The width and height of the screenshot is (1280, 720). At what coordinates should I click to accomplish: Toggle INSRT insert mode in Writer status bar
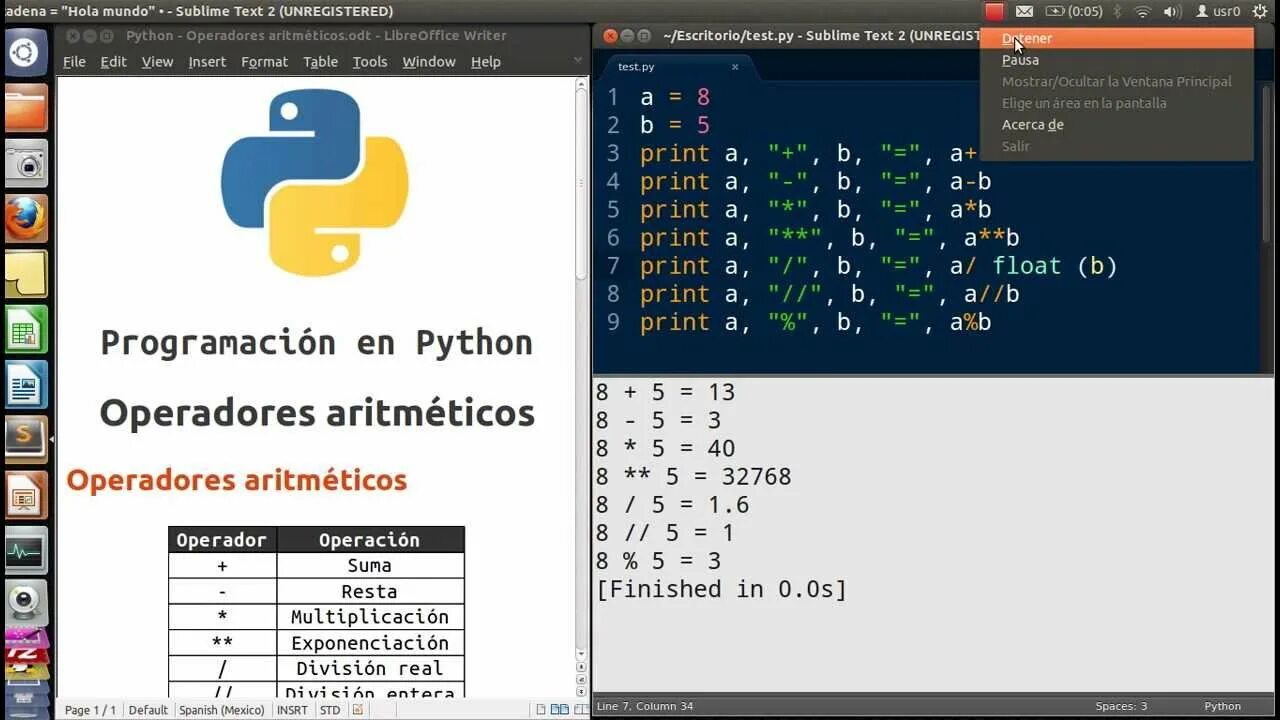click(292, 710)
